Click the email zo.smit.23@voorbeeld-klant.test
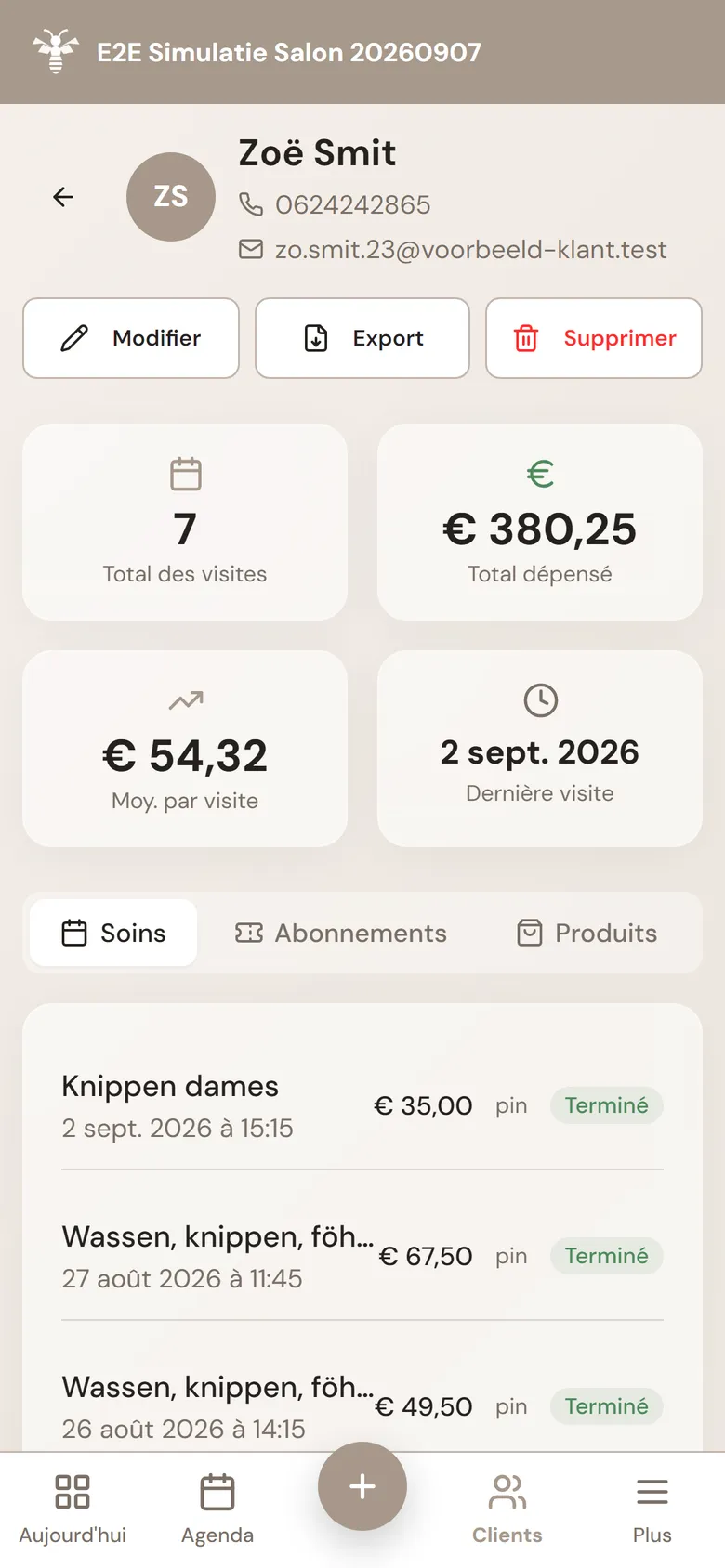Image resolution: width=725 pixels, height=1568 pixels. [x=470, y=249]
